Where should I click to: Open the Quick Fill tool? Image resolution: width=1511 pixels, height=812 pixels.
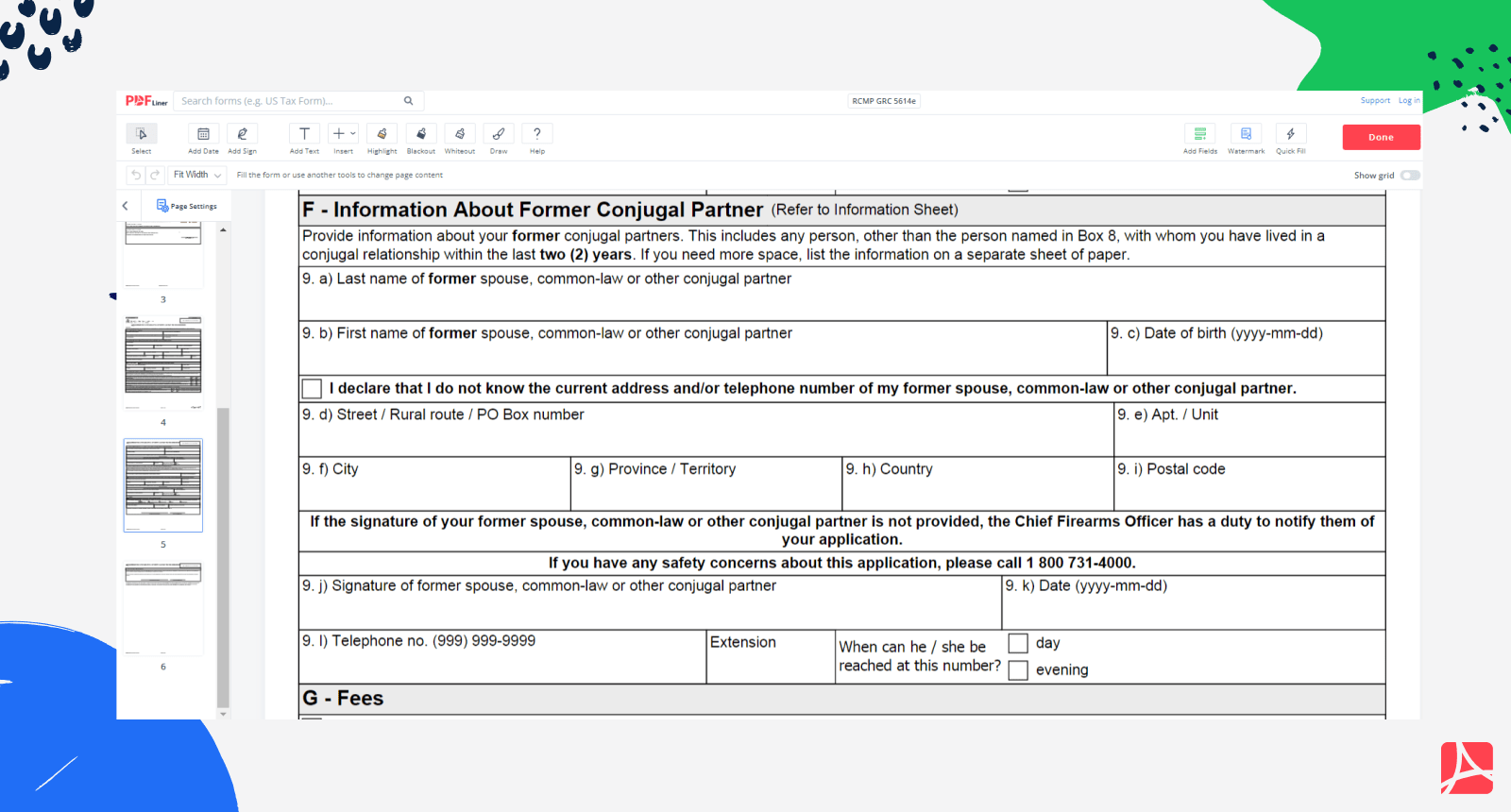(x=1290, y=134)
